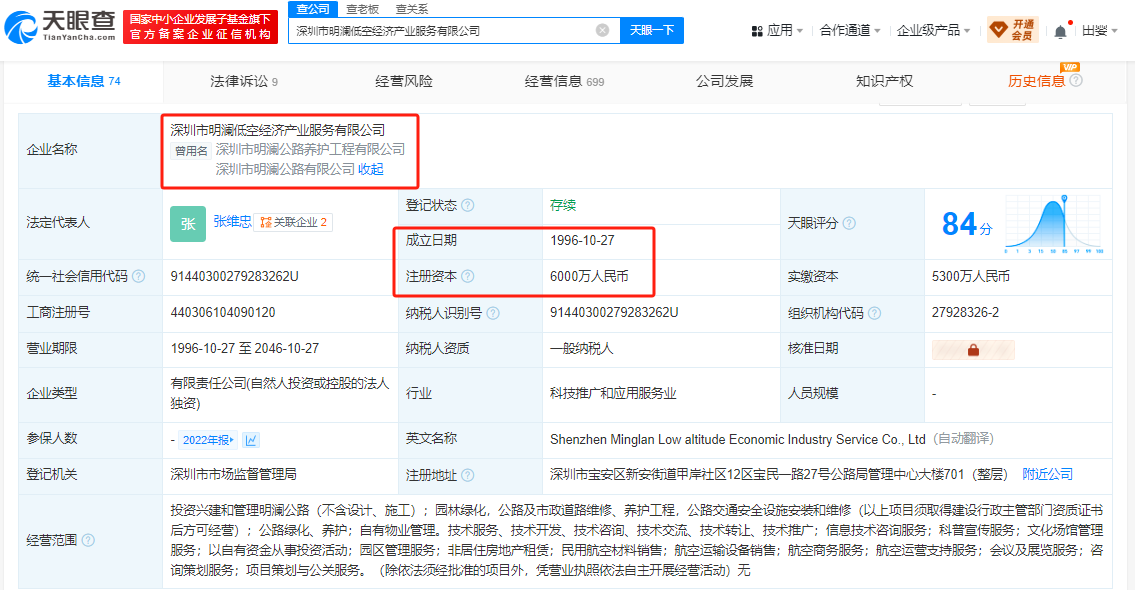Viewport: 1135px width, 590px height.
Task: Open the 经营信息 tab
Action: coord(565,81)
